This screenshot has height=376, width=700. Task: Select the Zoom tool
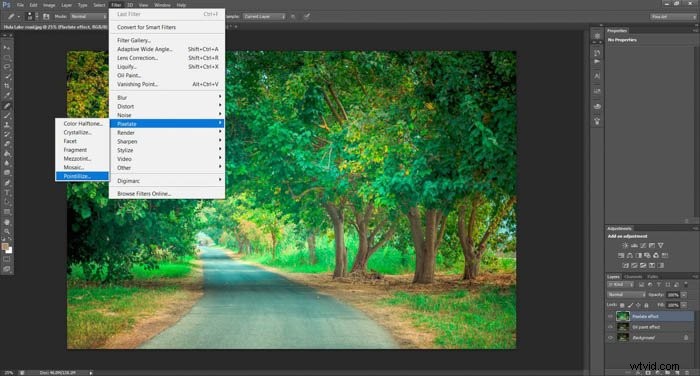(x=7, y=231)
